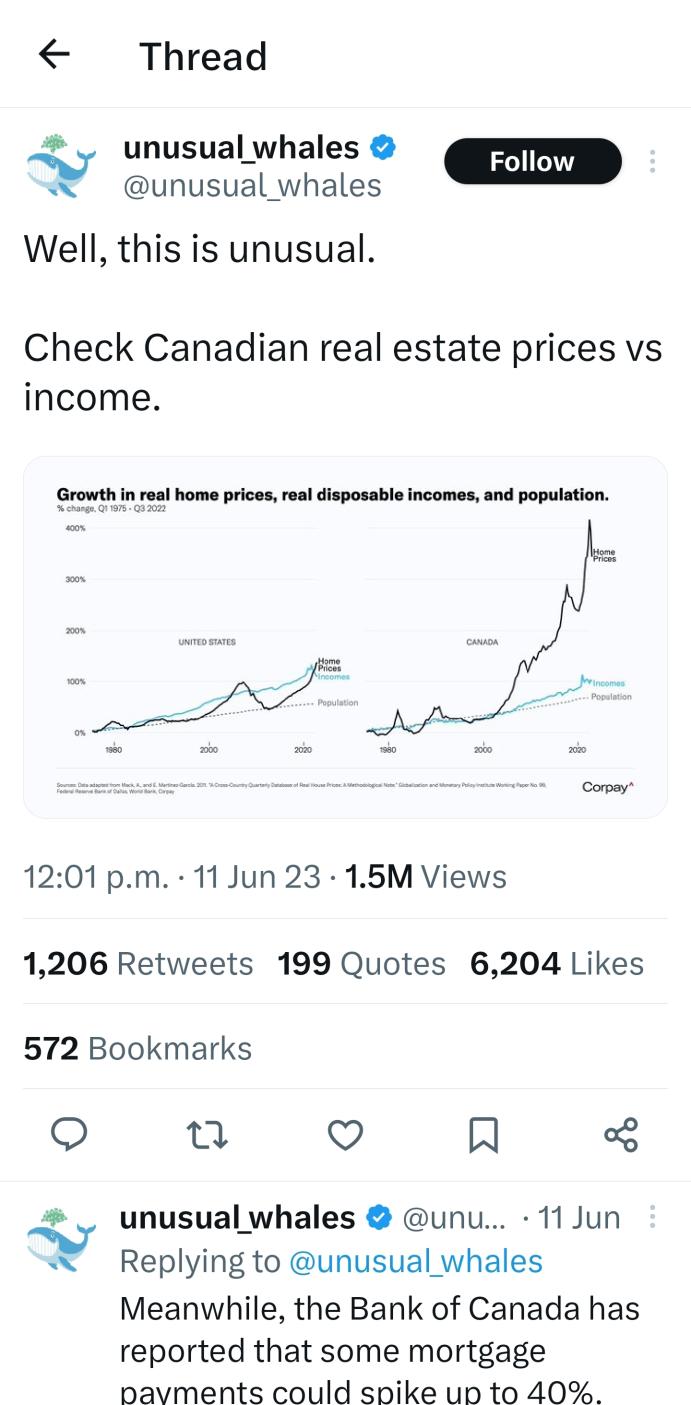691x1405 pixels.
Task: Open unusual_whales whale avatar at top
Action: pyautogui.click(x=61, y=165)
